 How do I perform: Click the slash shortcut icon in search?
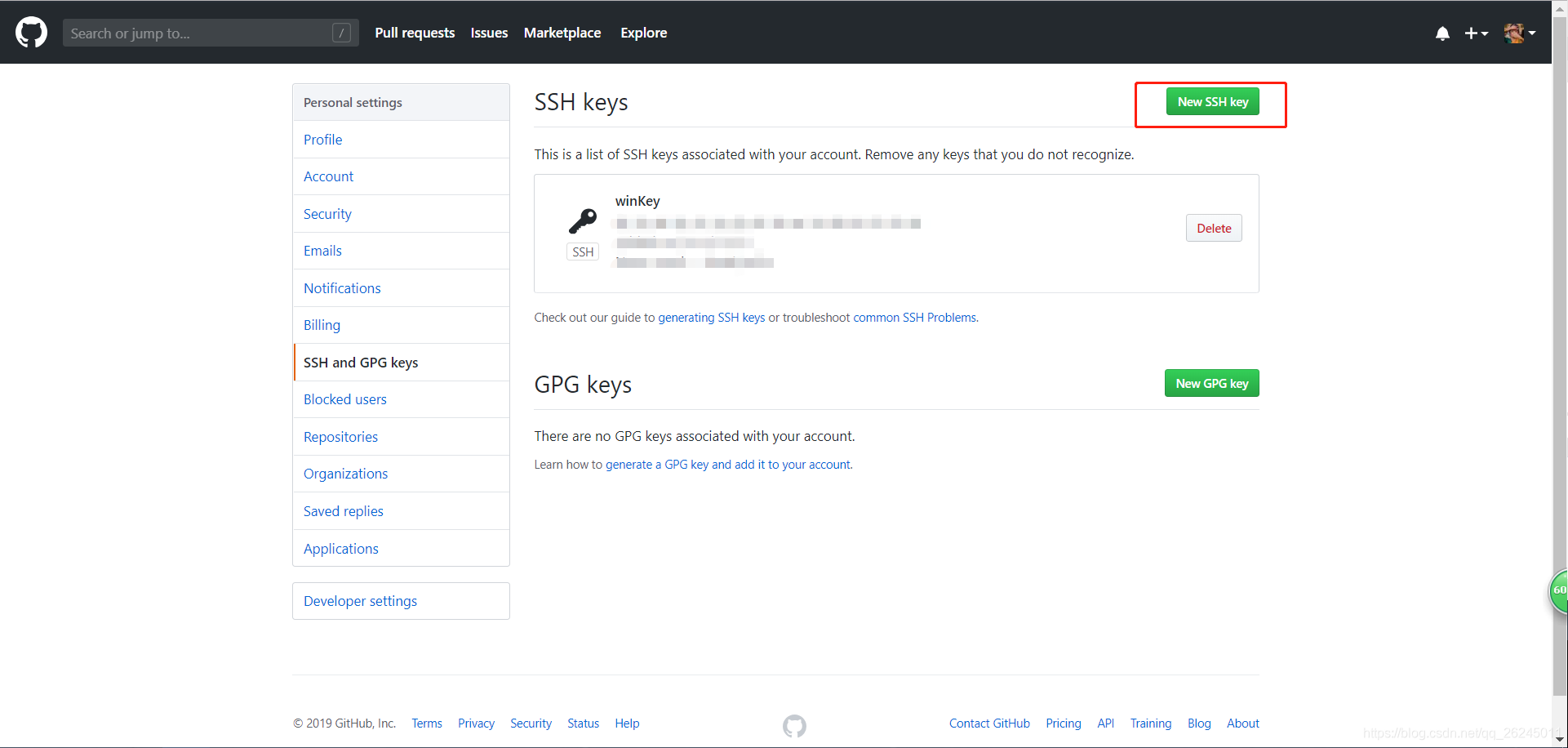[341, 33]
